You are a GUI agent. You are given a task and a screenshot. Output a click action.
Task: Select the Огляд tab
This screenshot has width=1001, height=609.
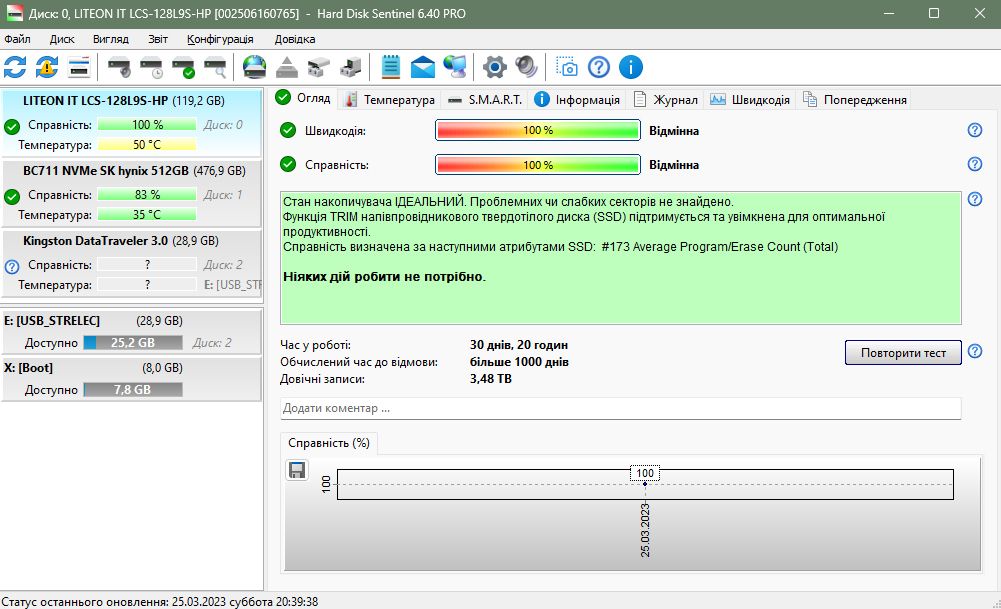point(303,98)
